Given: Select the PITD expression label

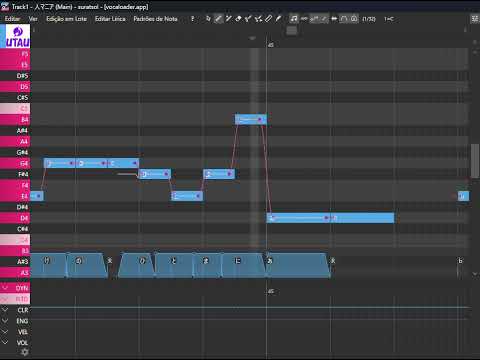Looking at the screenshot, I should point(22,299).
